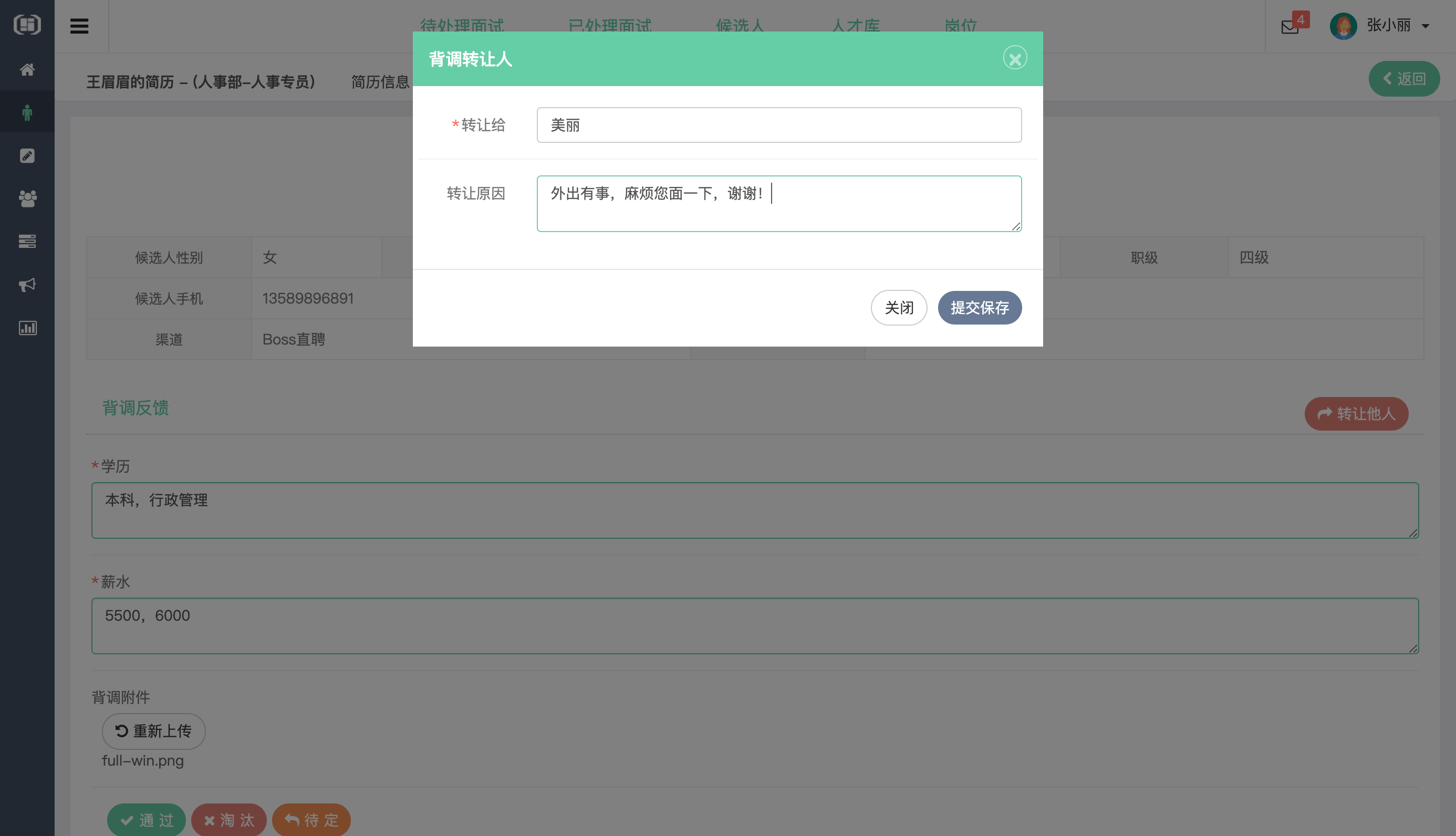Check messages via the envelope icon with badge 4
The height and width of the screenshot is (836, 1456).
click(1290, 26)
